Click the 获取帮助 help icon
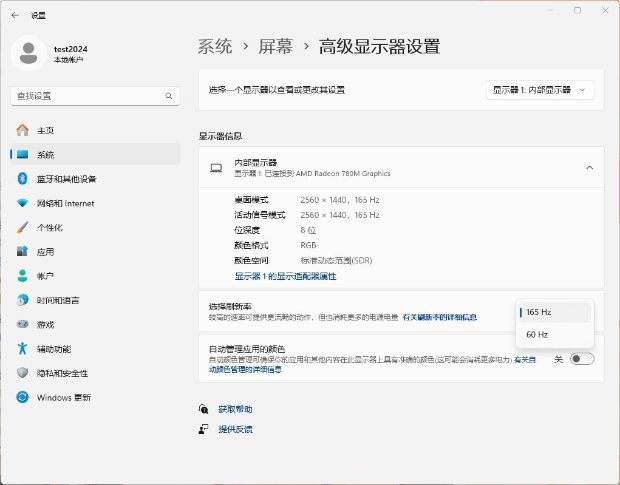 click(x=204, y=409)
